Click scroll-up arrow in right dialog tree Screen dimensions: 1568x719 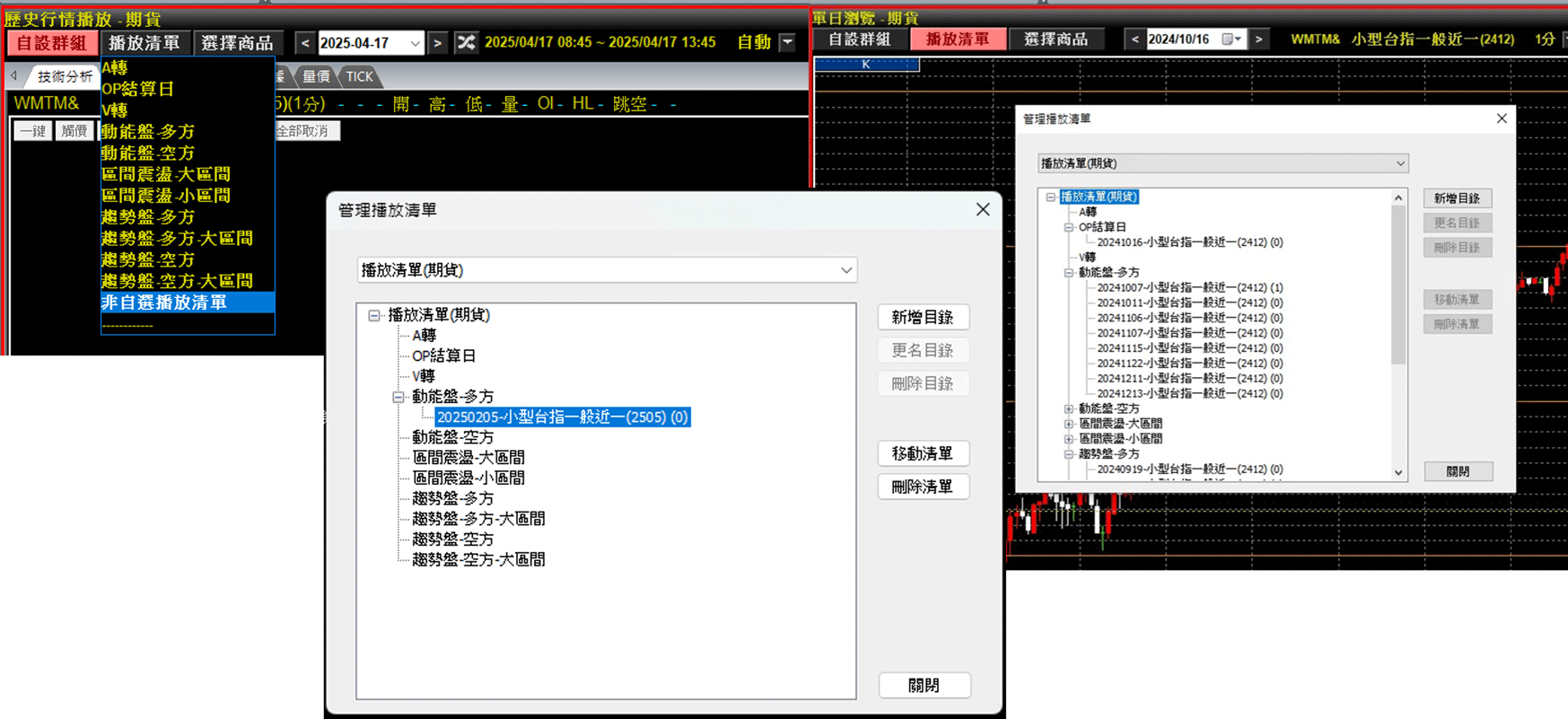point(1398,197)
